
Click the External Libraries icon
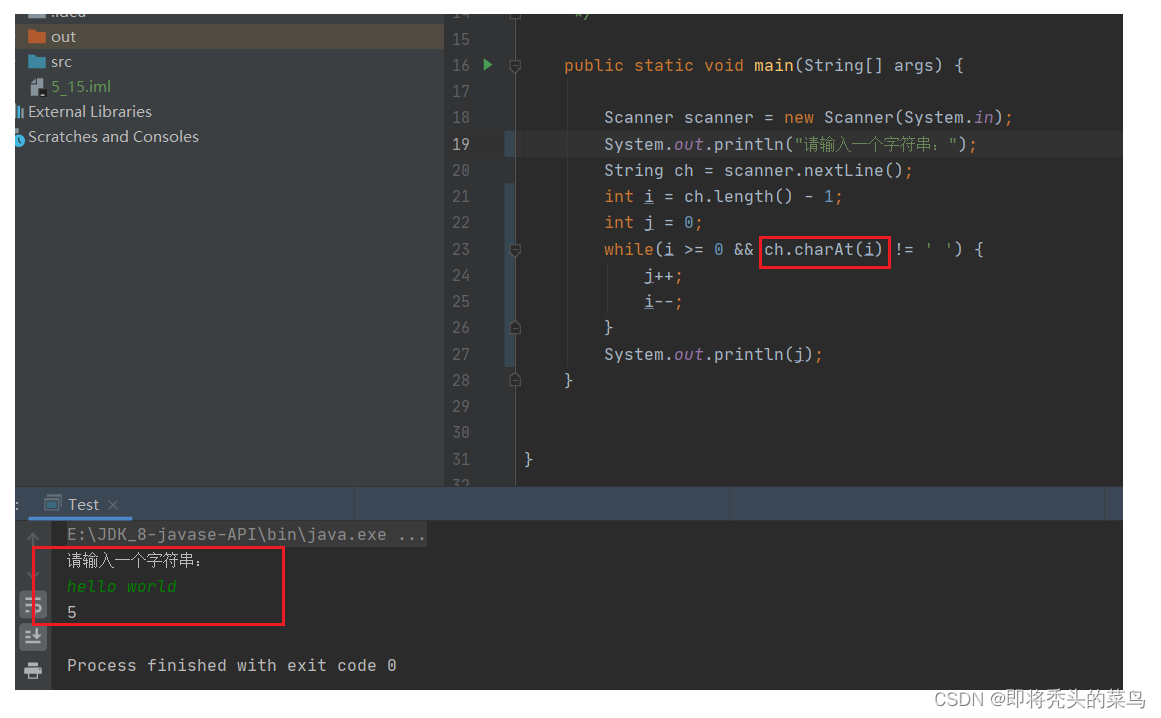pyautogui.click(x=22, y=111)
